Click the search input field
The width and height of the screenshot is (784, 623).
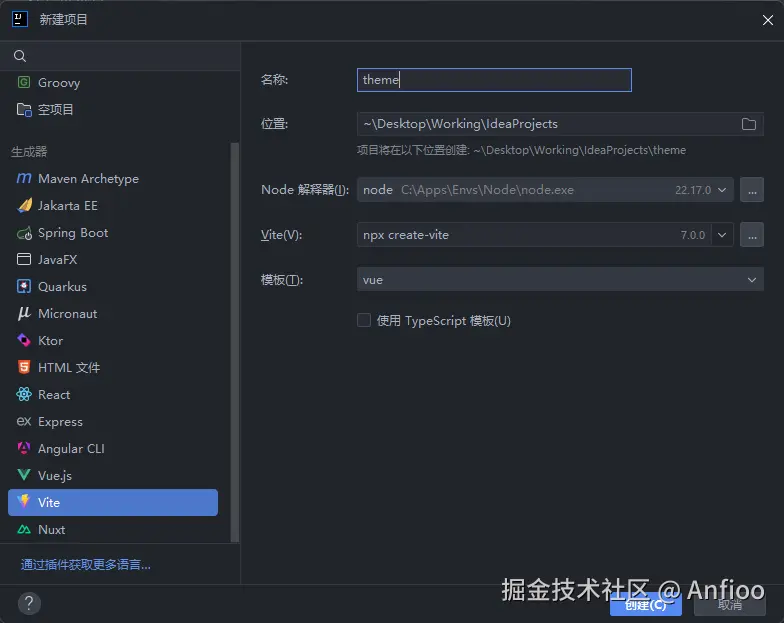pos(120,56)
